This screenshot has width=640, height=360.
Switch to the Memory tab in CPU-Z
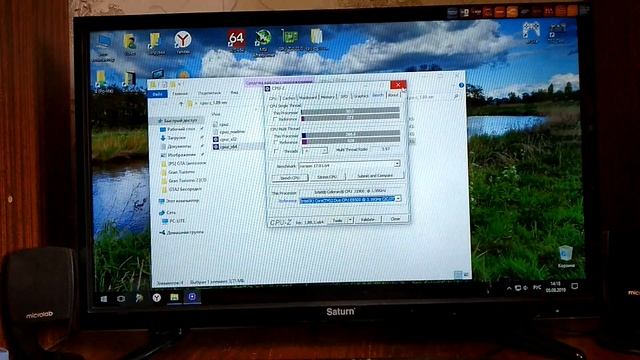(x=328, y=97)
